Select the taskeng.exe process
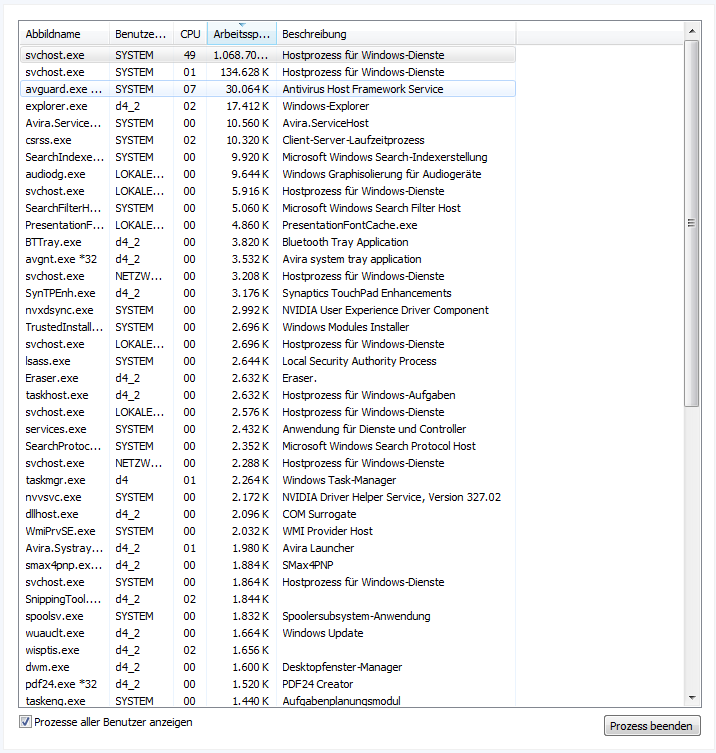Viewport: 716px width, 753px height. (268, 701)
